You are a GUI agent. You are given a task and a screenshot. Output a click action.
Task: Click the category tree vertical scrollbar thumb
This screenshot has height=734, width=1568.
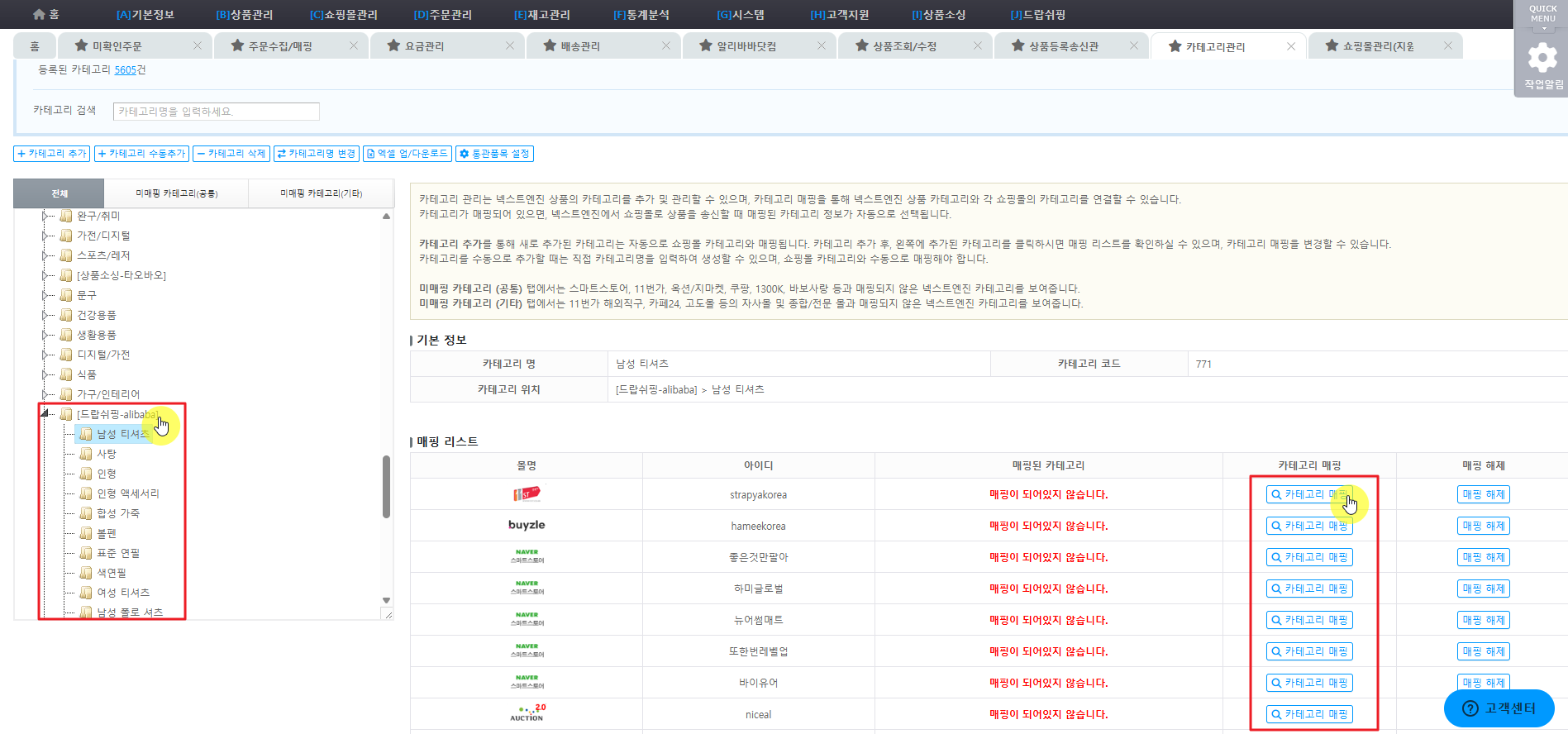click(x=386, y=486)
